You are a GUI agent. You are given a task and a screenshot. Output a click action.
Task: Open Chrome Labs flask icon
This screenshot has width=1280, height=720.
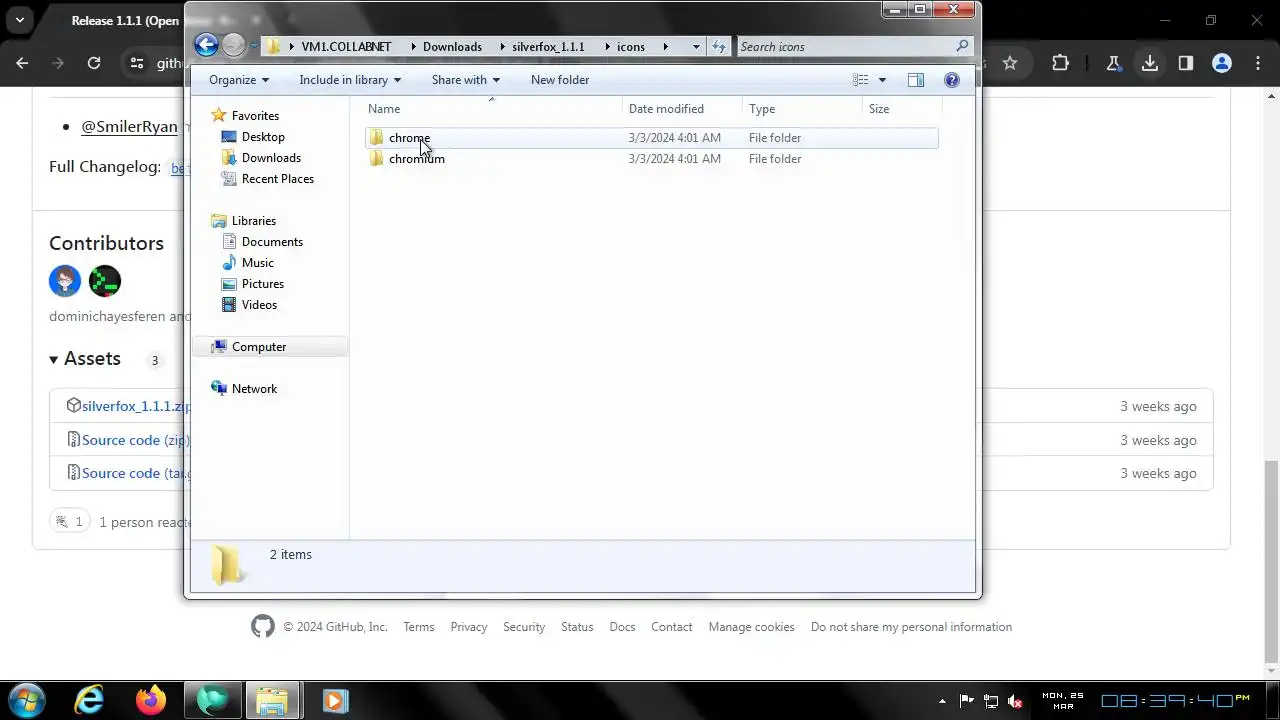coord(1113,63)
